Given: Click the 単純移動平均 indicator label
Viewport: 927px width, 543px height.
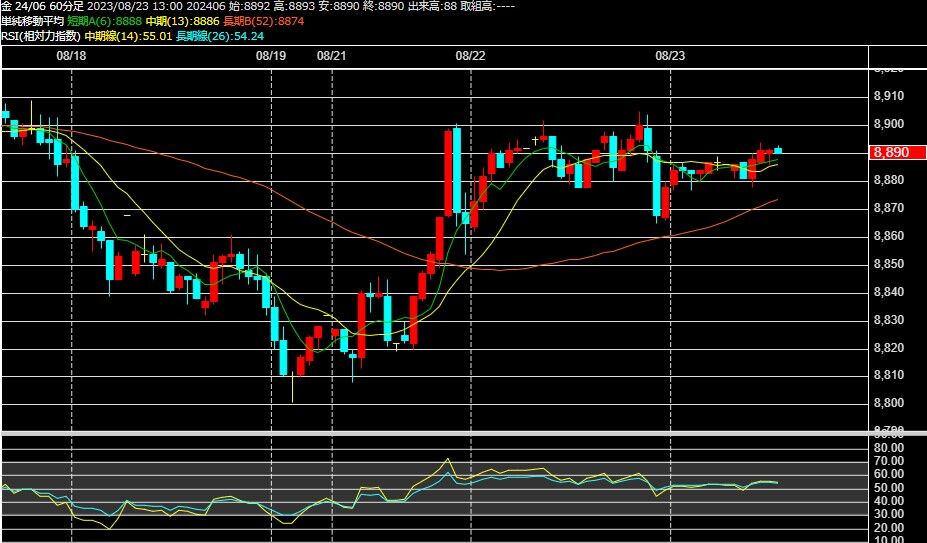Looking at the screenshot, I should click(32, 21).
